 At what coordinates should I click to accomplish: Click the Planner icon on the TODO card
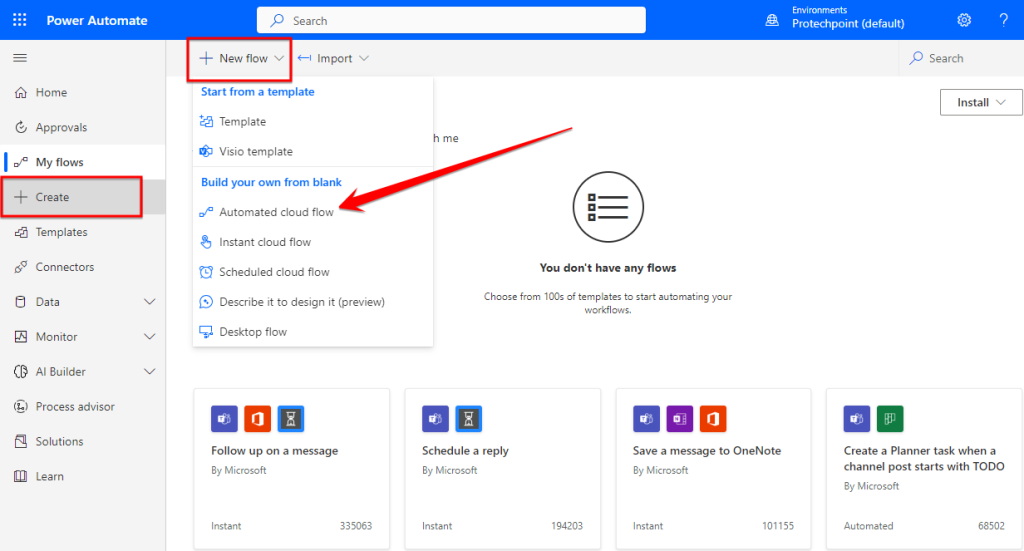click(890, 419)
